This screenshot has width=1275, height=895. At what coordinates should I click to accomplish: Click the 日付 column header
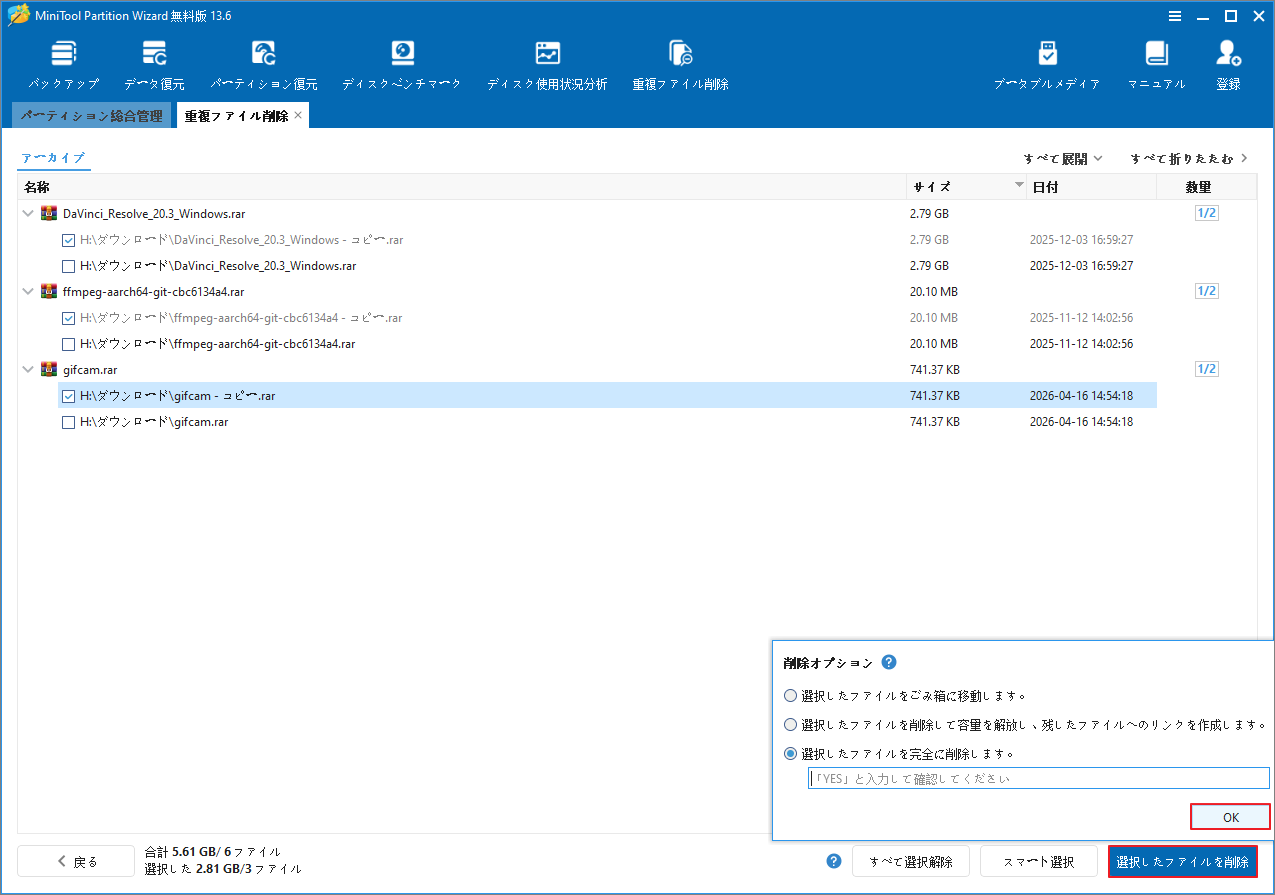point(1091,187)
